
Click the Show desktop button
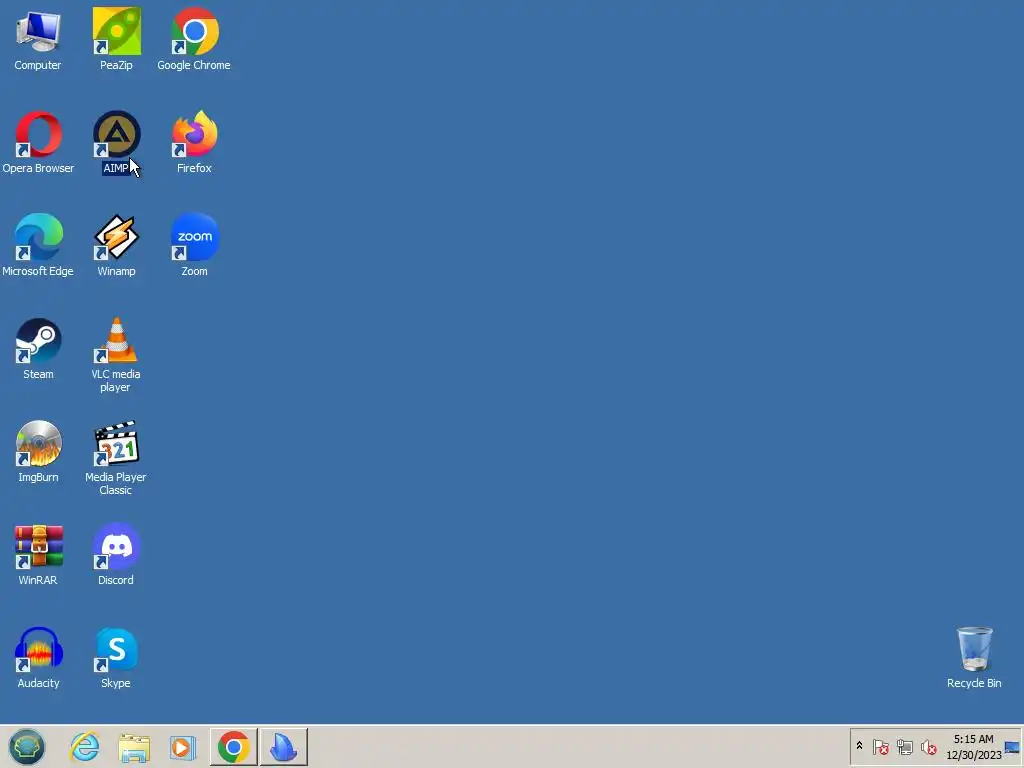(x=1012, y=746)
